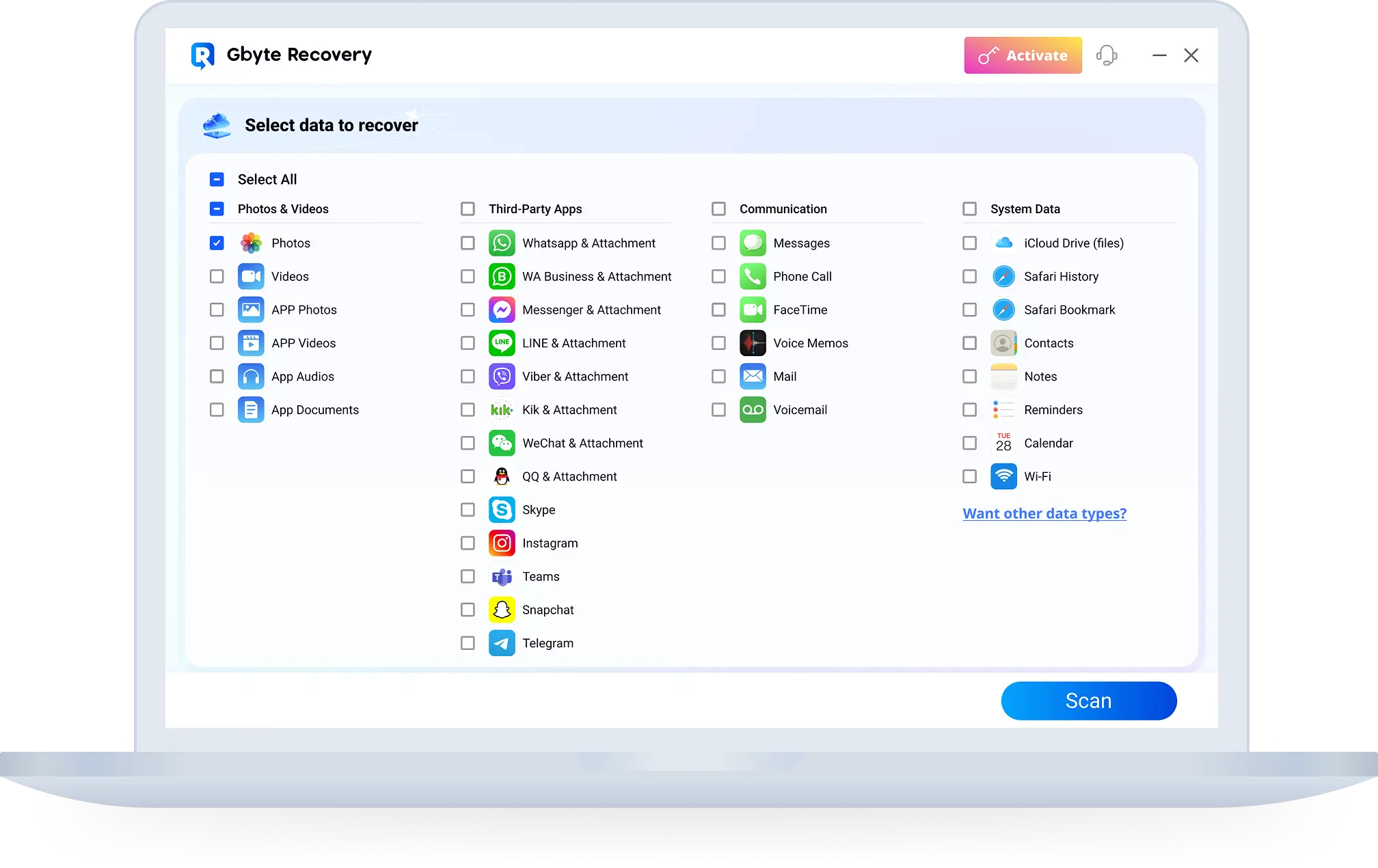Click the Telegram app icon

pos(502,642)
